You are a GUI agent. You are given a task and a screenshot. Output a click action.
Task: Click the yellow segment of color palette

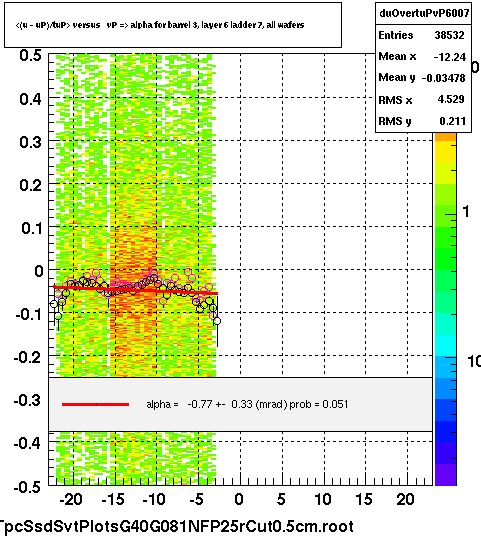pos(446,152)
